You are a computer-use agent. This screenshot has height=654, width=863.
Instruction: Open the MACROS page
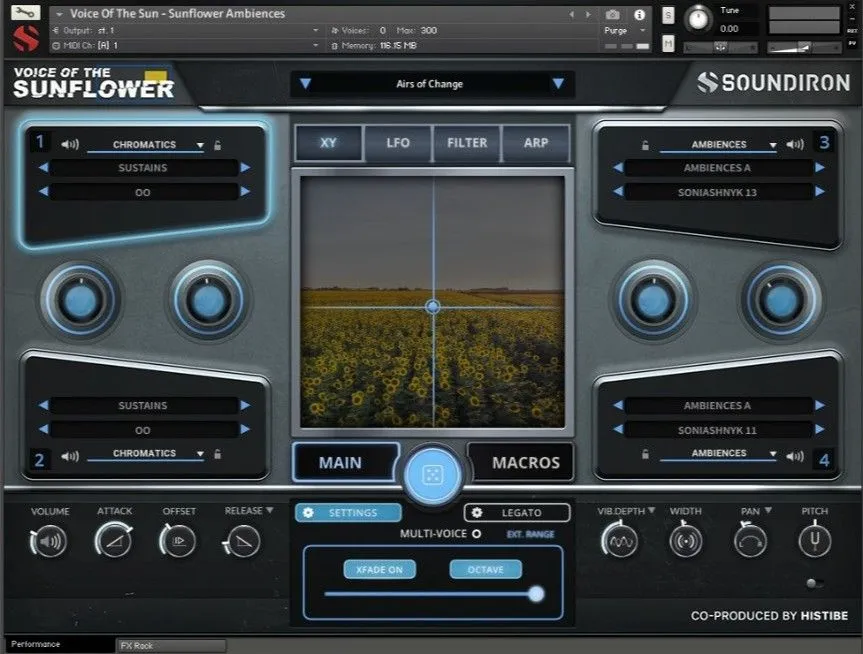click(x=521, y=462)
